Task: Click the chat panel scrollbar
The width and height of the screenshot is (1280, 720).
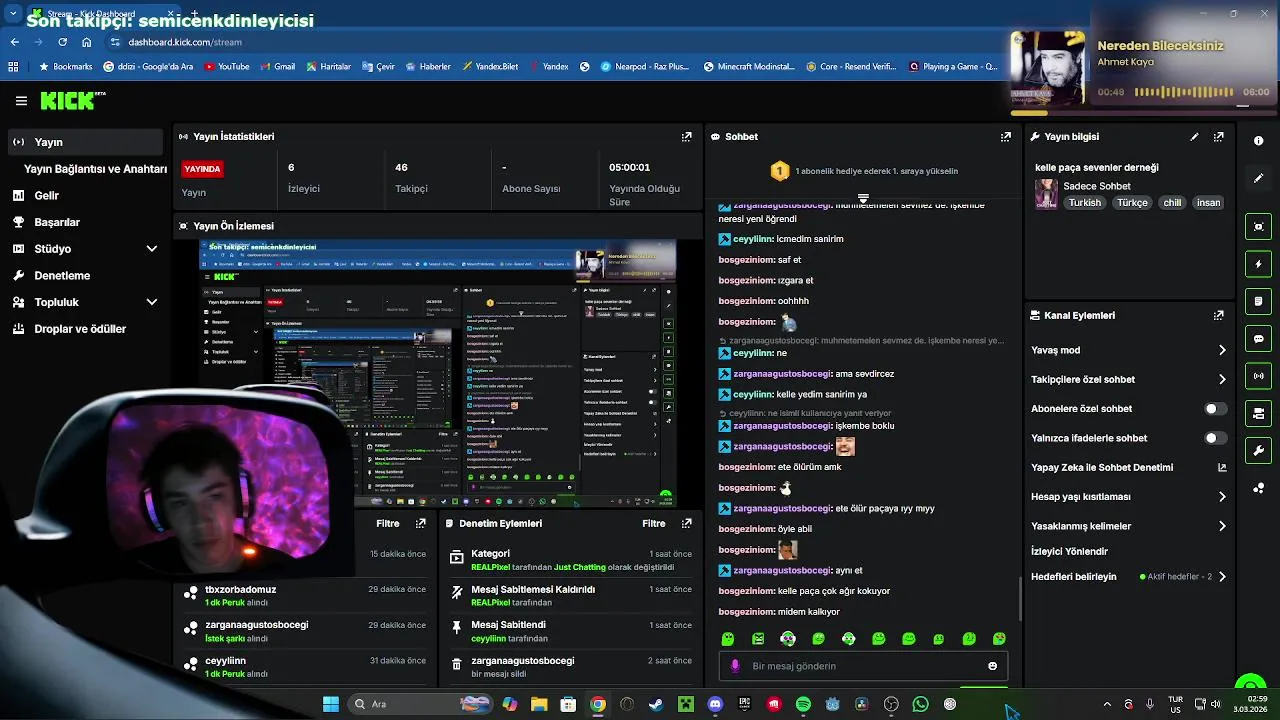Action: point(1020,598)
